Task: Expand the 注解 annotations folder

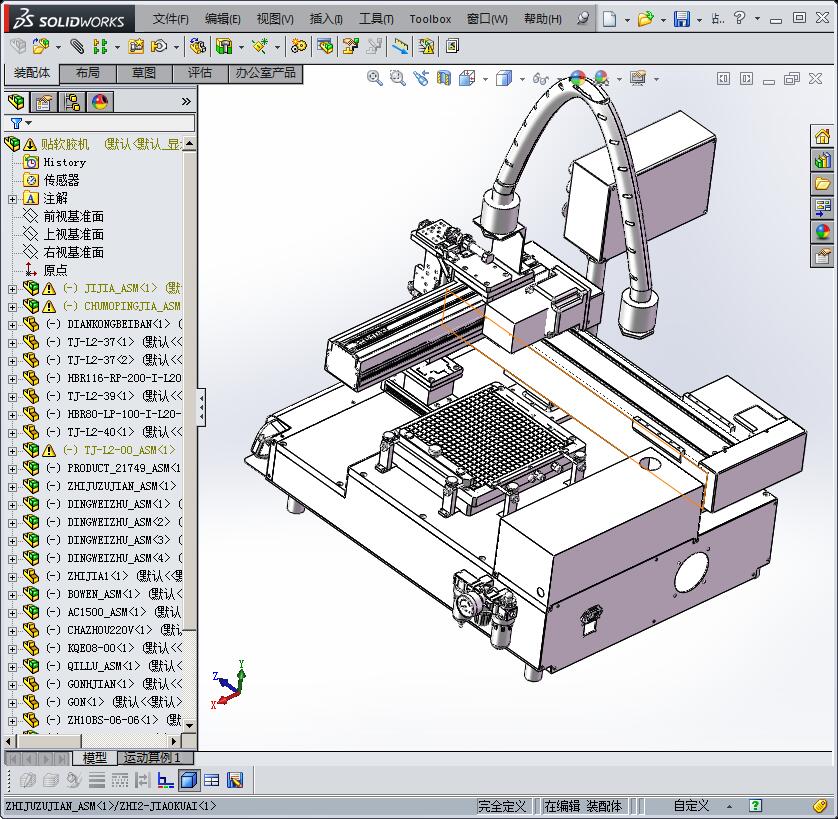Action: [12, 199]
